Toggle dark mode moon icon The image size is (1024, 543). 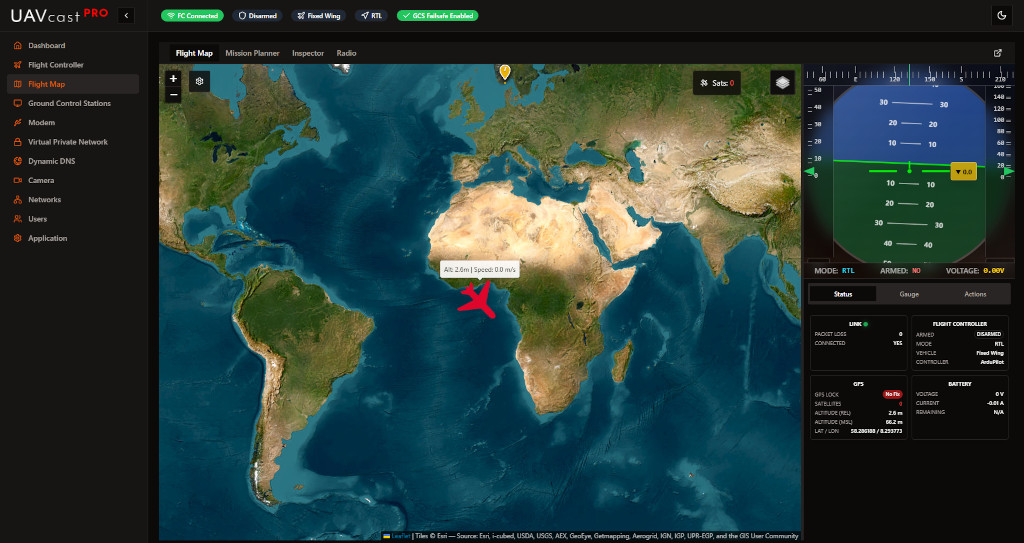pos(1001,15)
